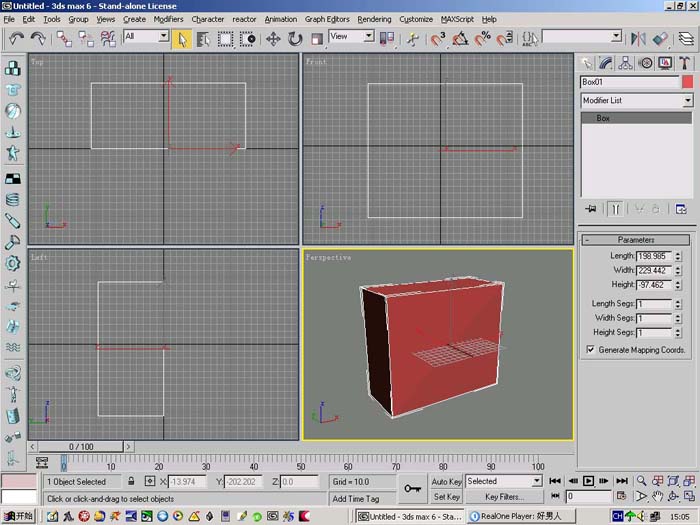Click the Set Keys key icon

pos(412,489)
